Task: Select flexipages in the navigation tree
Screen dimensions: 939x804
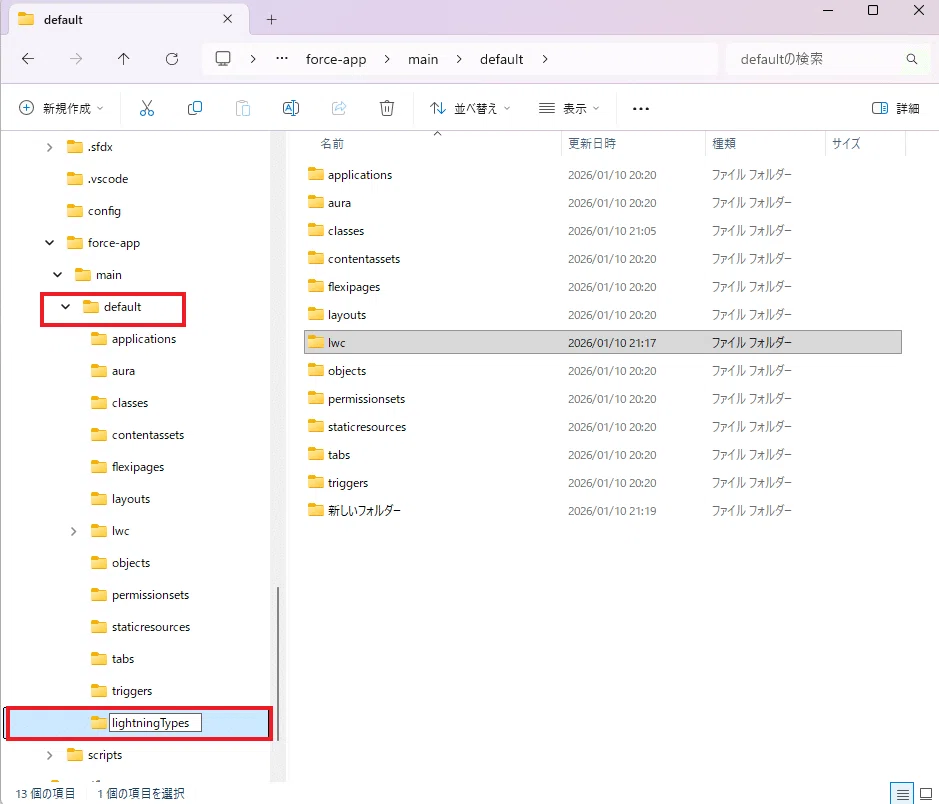Action: (137, 467)
